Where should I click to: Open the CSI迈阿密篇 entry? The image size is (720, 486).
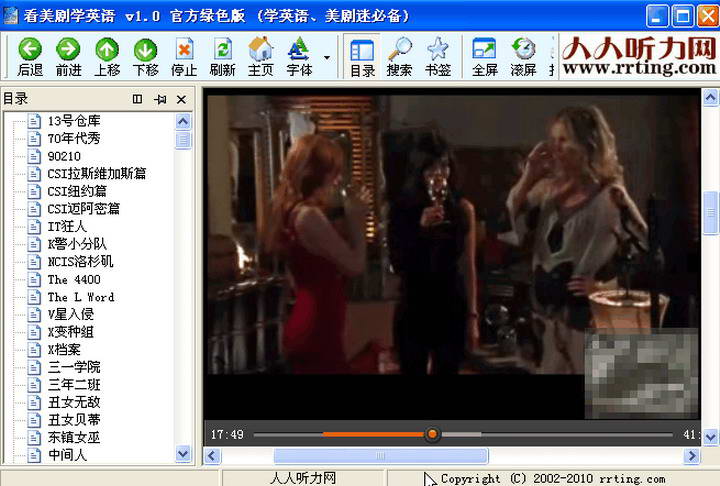pyautogui.click(x=84, y=209)
